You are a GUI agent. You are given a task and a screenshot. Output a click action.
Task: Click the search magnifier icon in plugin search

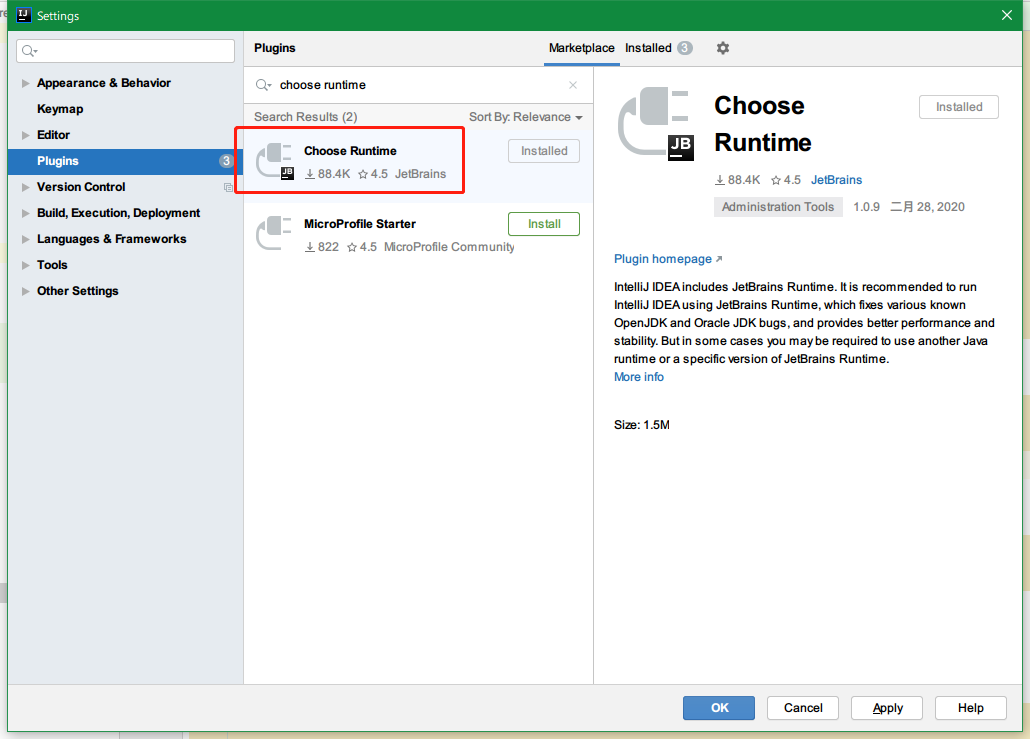tap(263, 85)
